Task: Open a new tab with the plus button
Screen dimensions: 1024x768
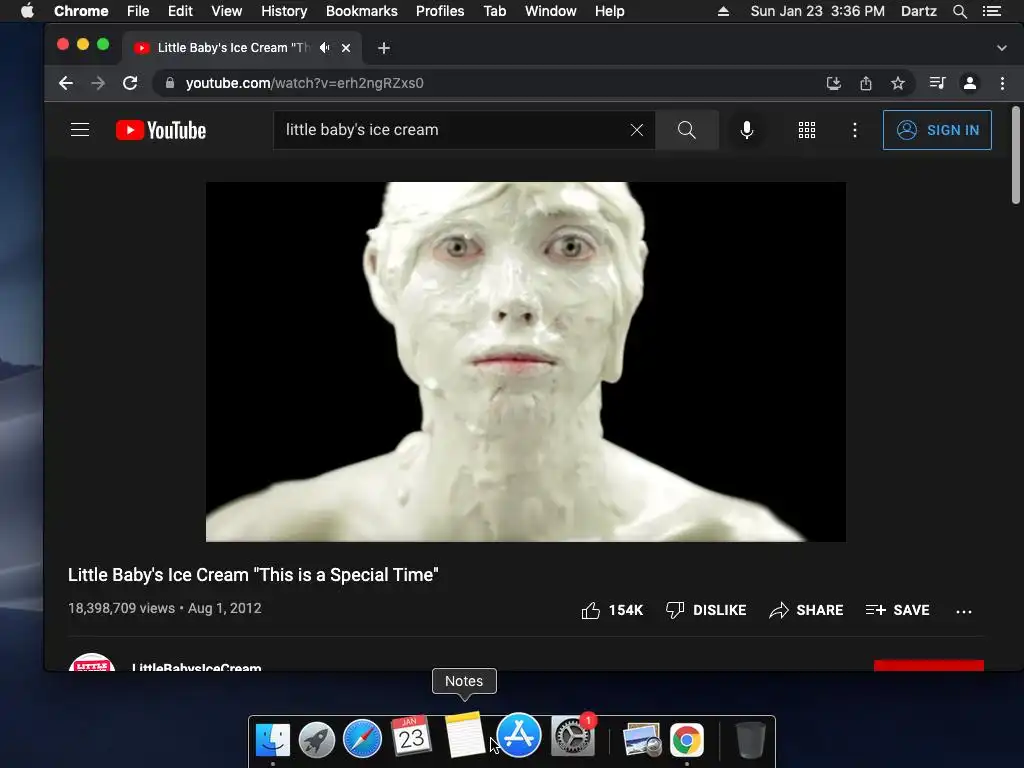Action: click(384, 48)
